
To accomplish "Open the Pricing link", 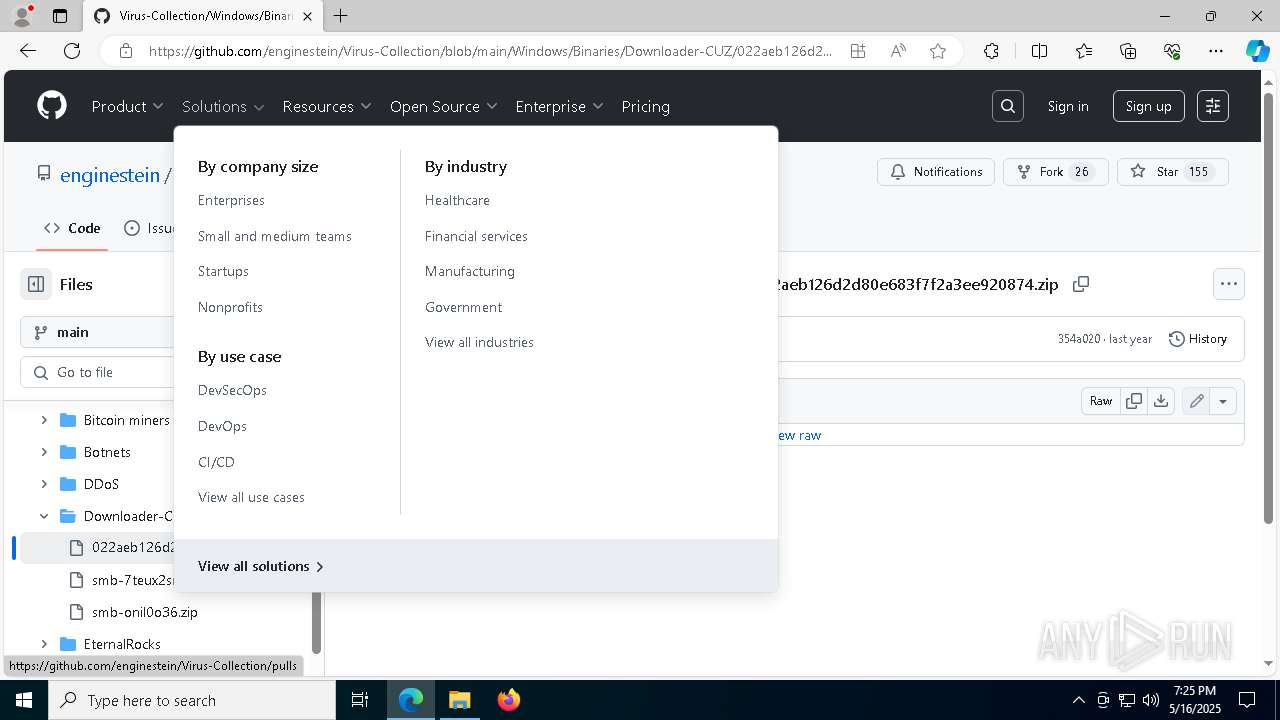I will [646, 106].
